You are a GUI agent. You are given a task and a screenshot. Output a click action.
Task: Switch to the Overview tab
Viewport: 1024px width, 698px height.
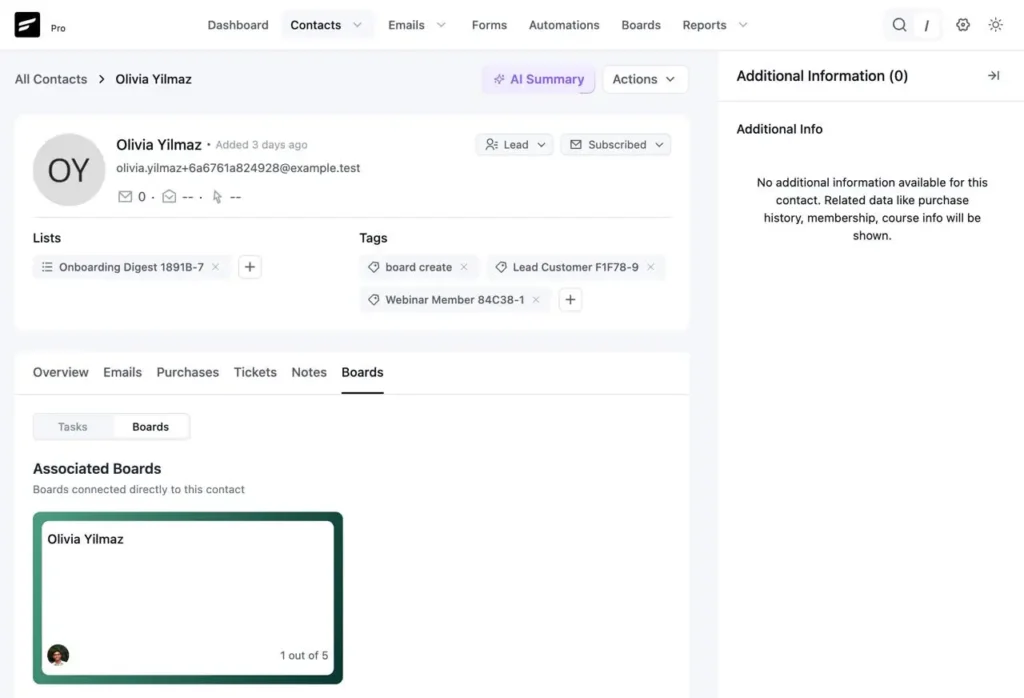coord(61,372)
